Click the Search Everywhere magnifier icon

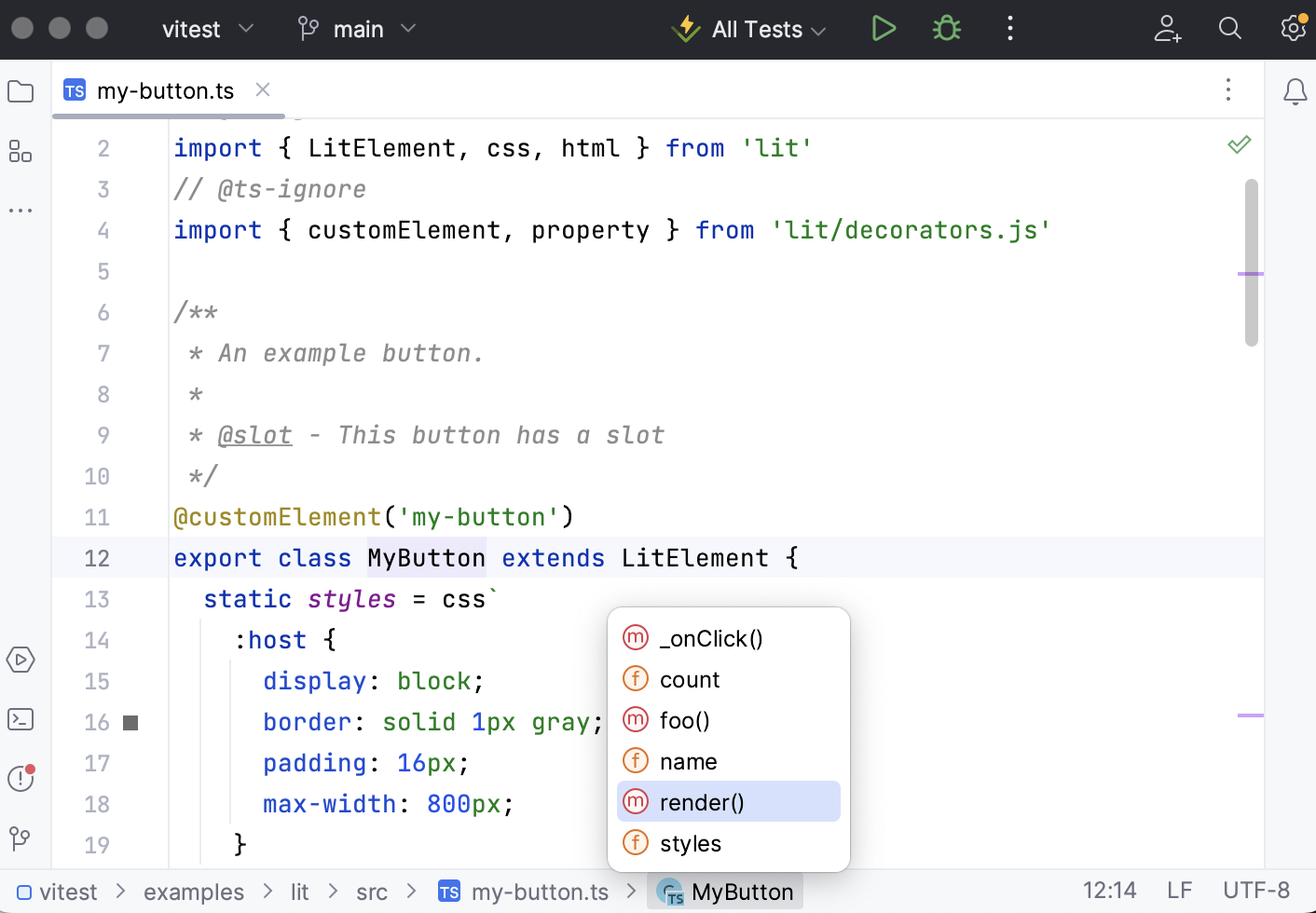(x=1229, y=29)
